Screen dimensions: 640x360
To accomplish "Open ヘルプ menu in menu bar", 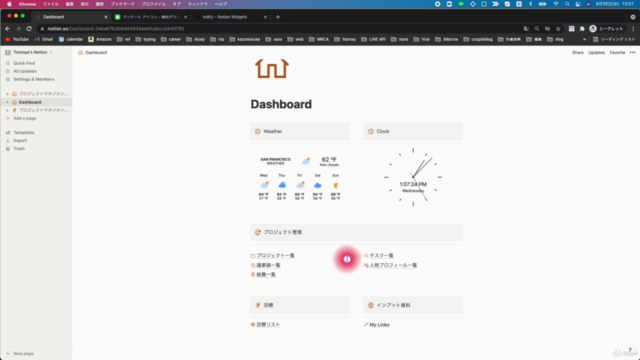I will [220, 4].
